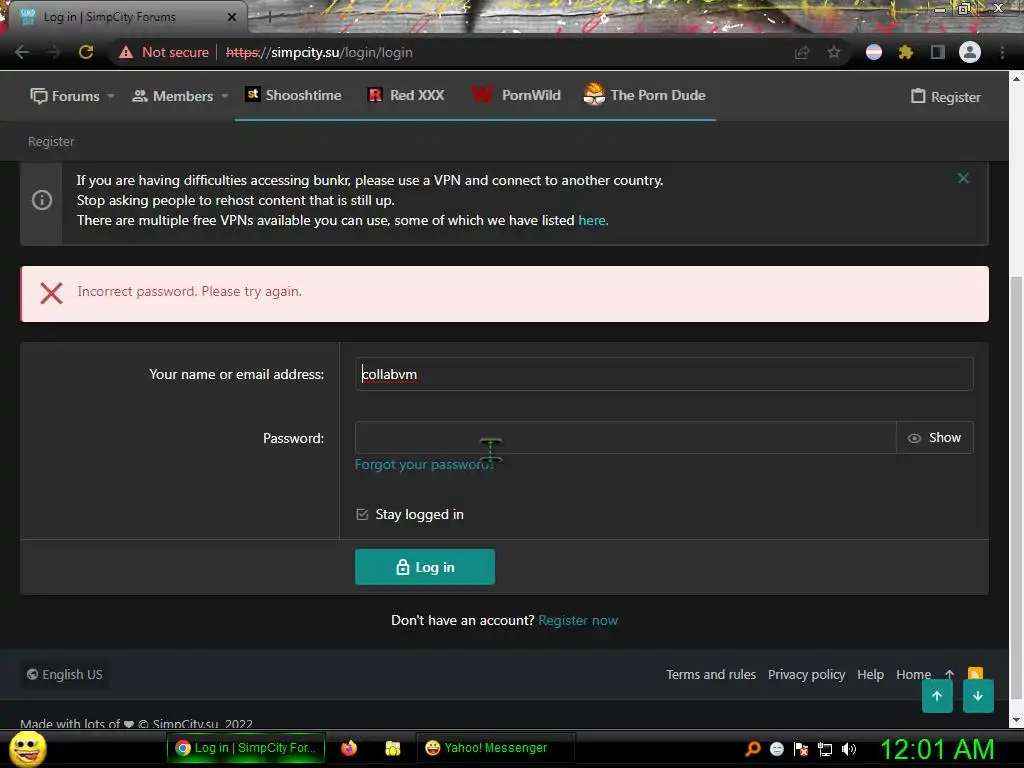This screenshot has height=768, width=1024.
Task: Click the smiley start button on taskbar
Action: [28, 748]
